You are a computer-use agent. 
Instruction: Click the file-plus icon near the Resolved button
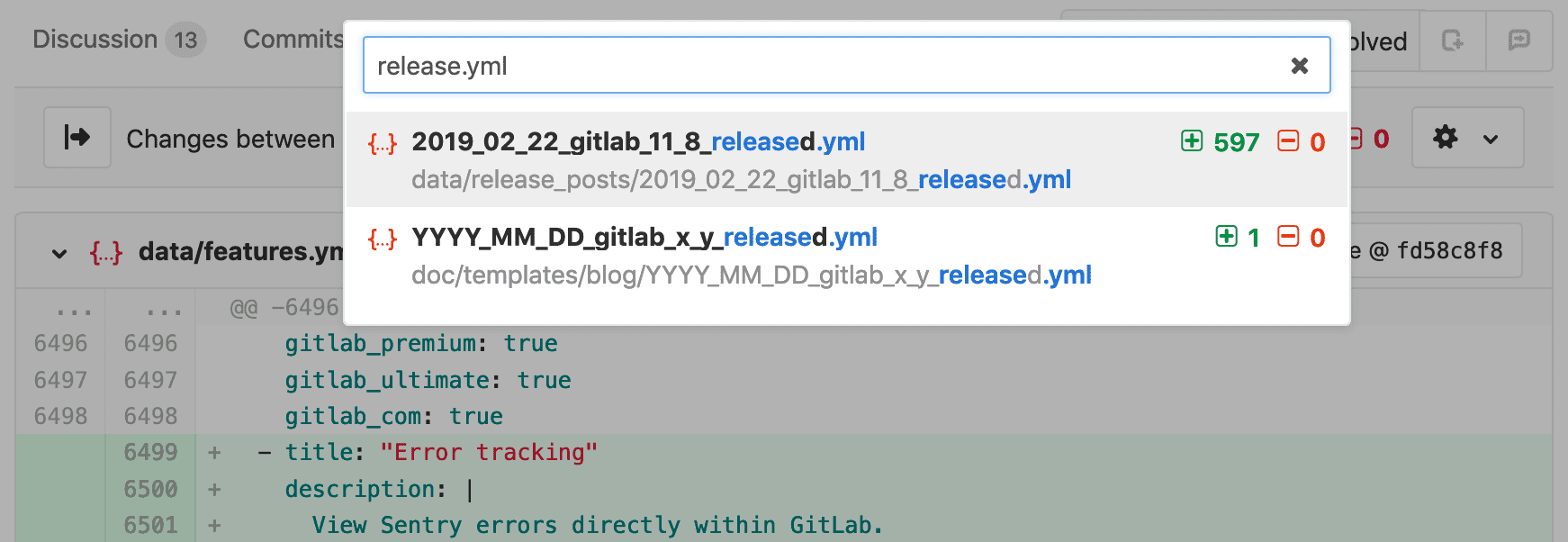pyautogui.click(x=1453, y=41)
